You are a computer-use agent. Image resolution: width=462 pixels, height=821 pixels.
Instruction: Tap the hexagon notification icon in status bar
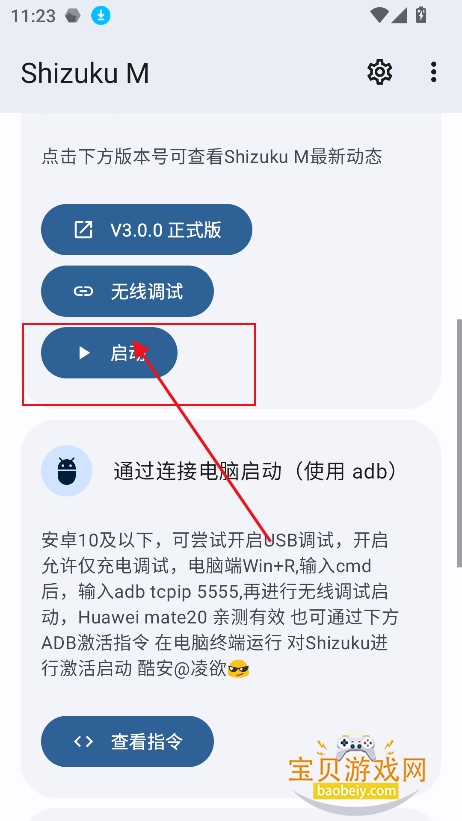(x=73, y=16)
